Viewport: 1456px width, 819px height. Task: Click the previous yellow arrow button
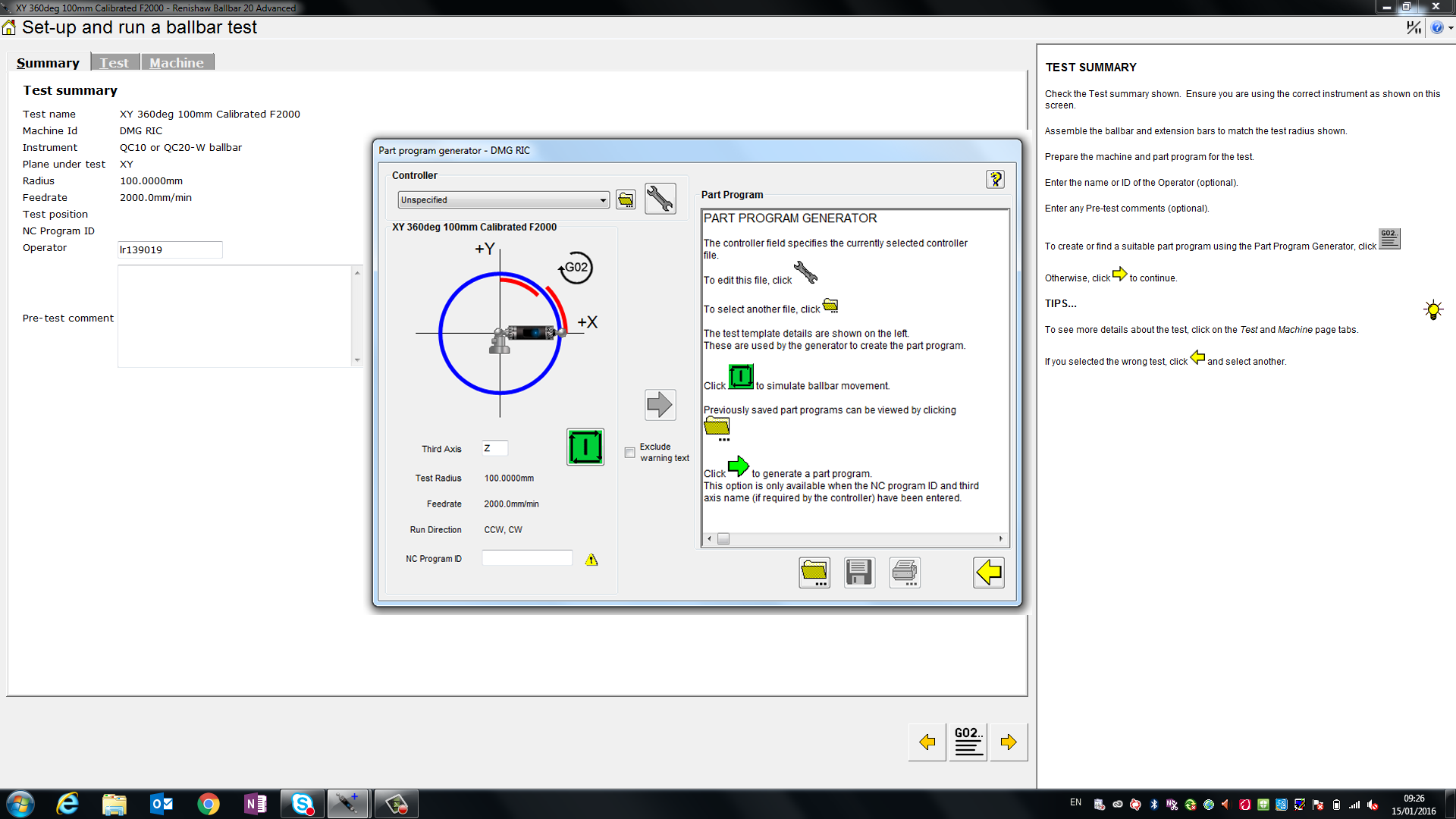coord(927,742)
